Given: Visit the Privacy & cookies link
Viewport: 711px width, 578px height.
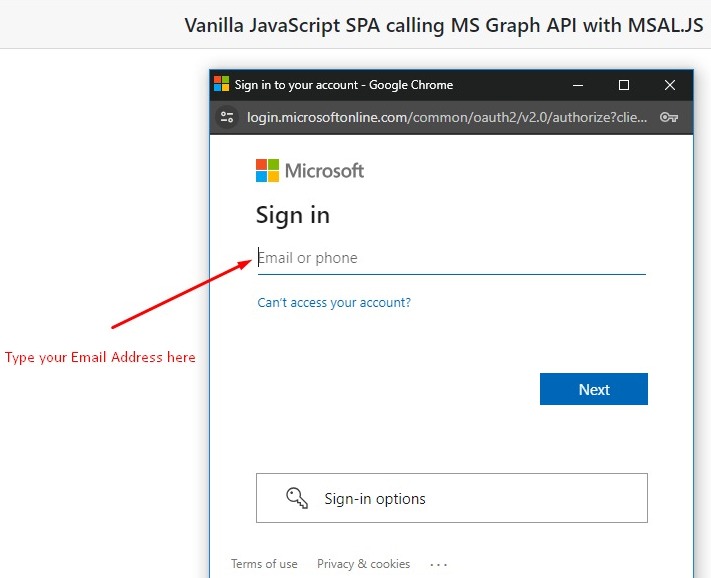Looking at the screenshot, I should click(363, 564).
